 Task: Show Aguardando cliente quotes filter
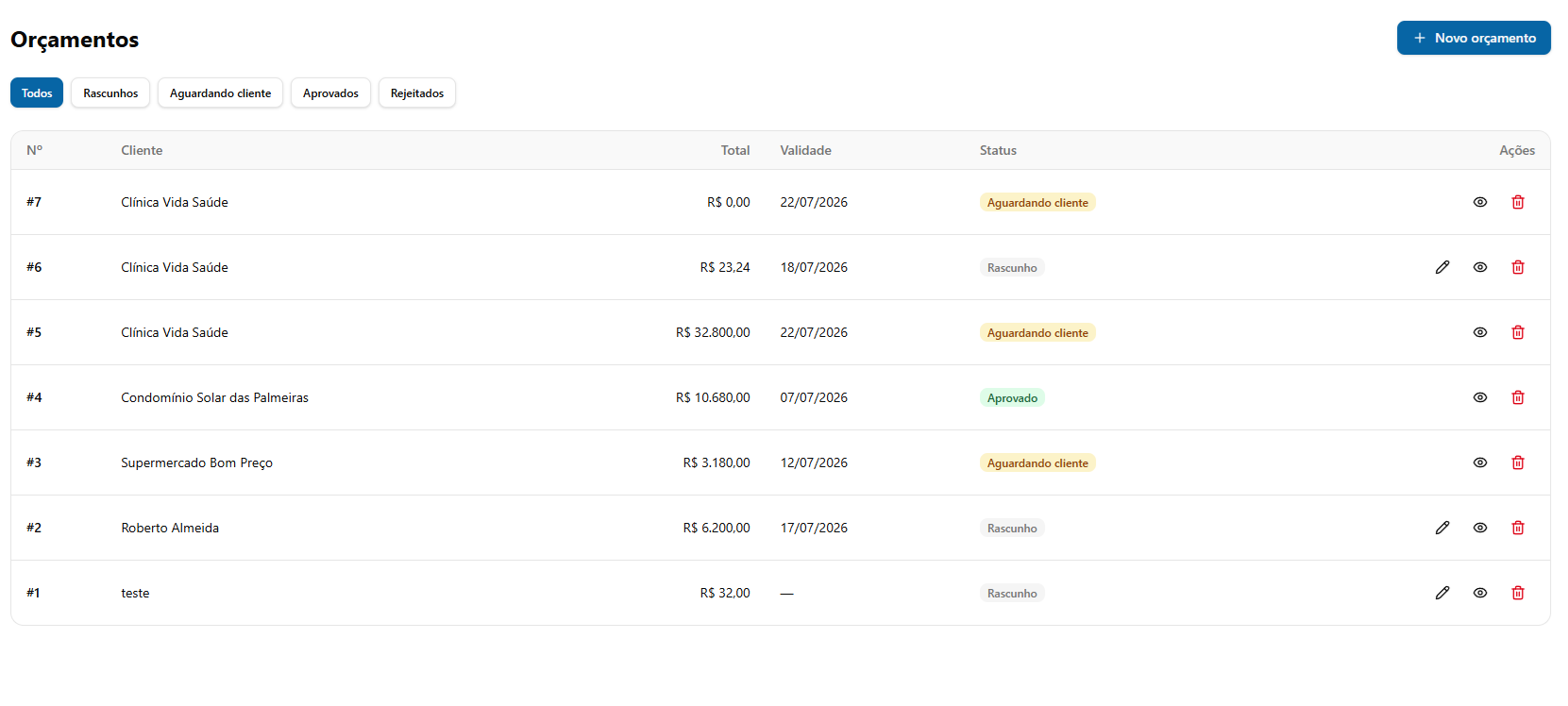220,92
